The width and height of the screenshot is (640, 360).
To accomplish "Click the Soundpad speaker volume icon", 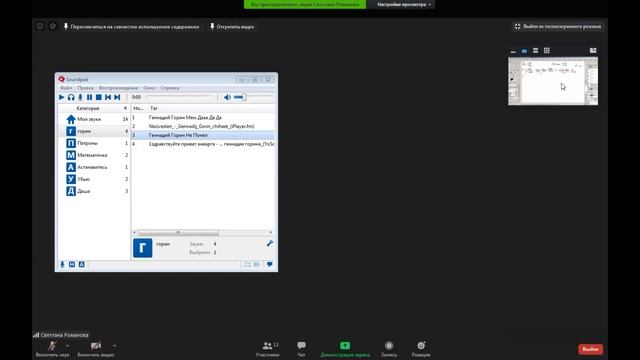I will point(227,97).
